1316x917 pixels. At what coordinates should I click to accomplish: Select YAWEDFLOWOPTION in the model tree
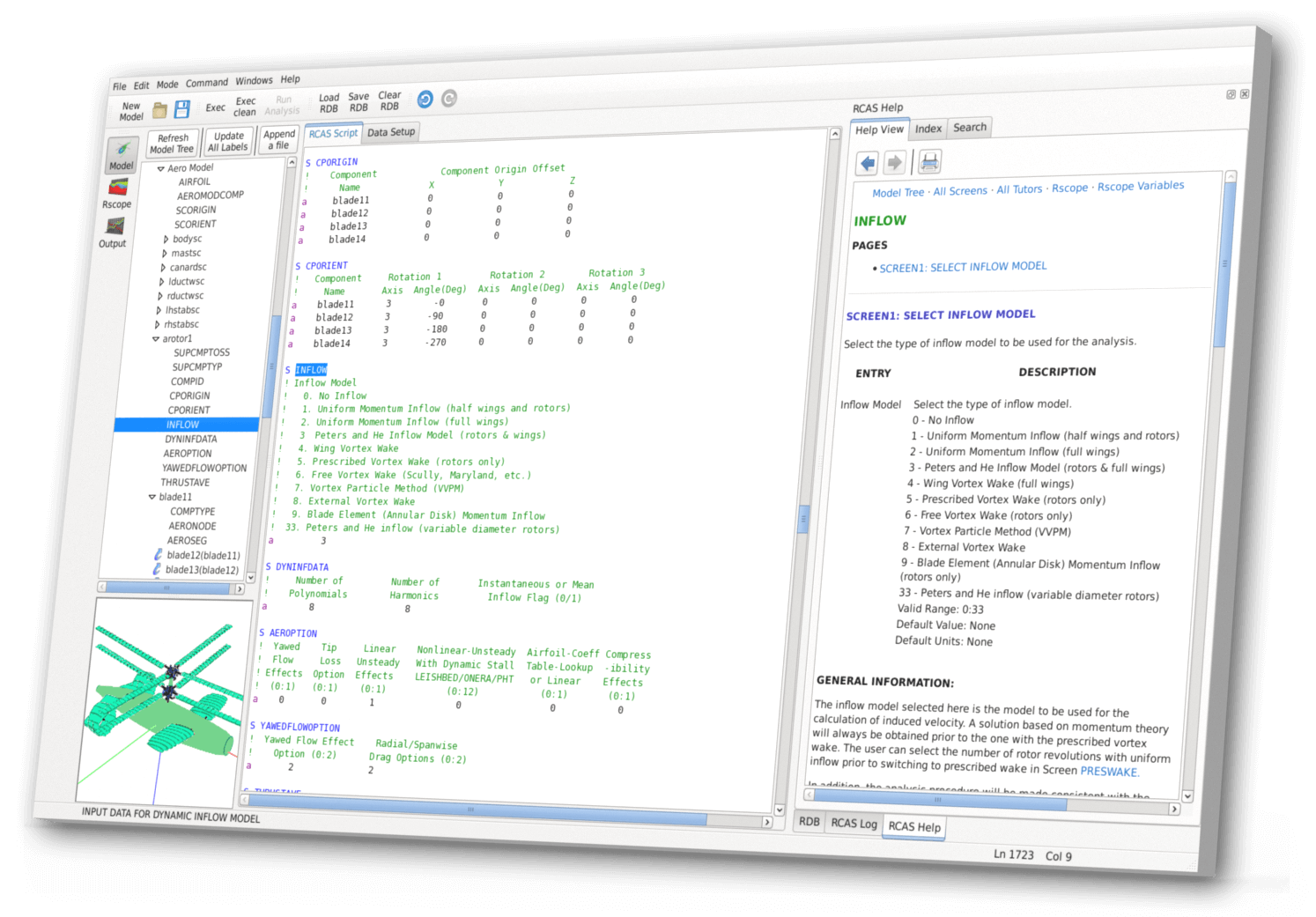point(204,468)
